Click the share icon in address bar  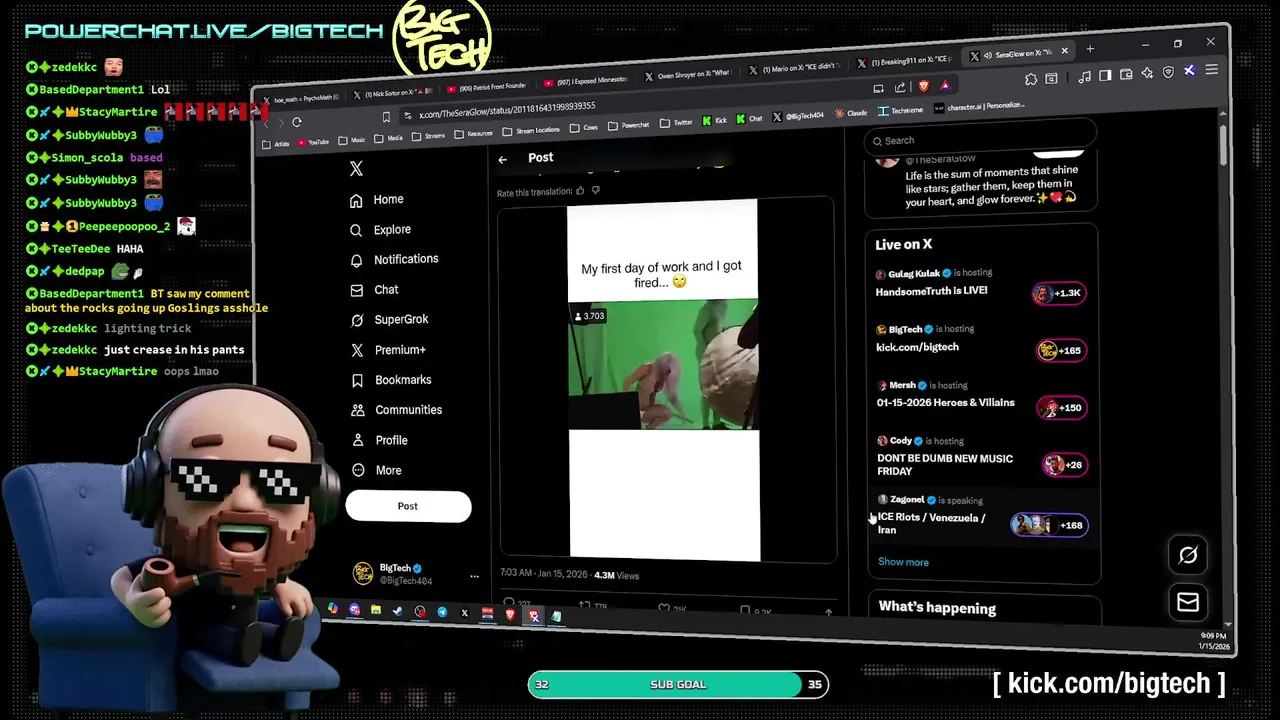(900, 87)
